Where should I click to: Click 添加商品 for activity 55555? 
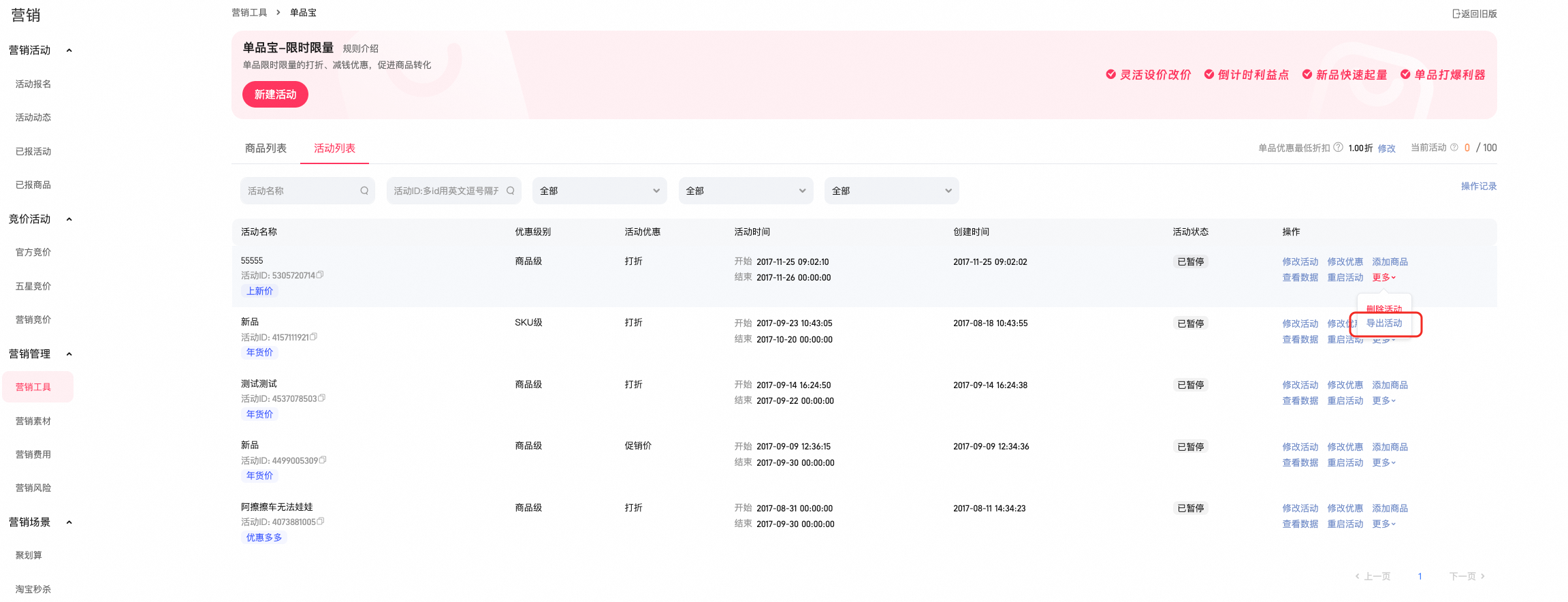(x=1390, y=262)
